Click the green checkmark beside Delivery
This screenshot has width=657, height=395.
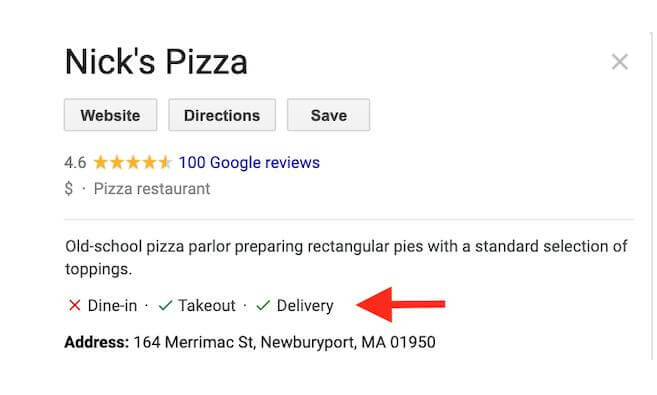coord(263,305)
